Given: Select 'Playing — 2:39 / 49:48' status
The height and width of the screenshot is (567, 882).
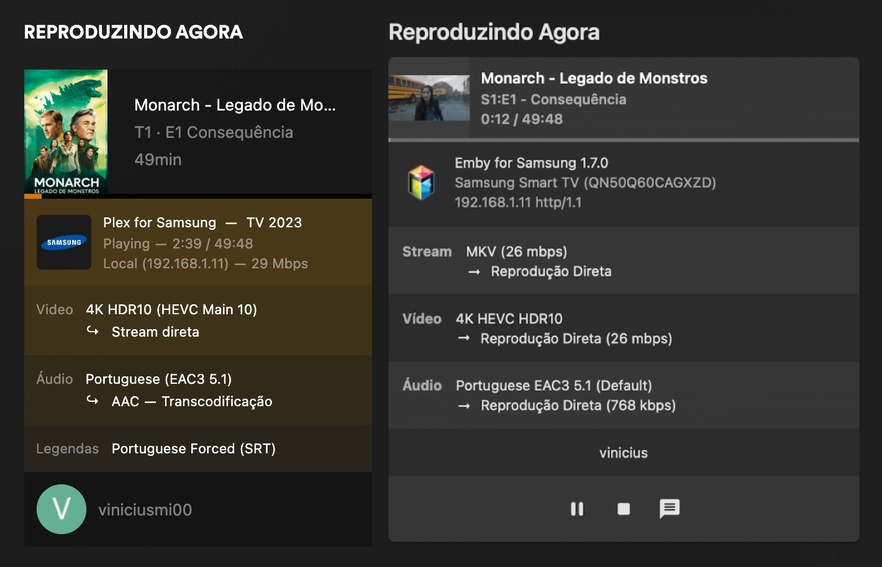Looking at the screenshot, I should tap(178, 244).
